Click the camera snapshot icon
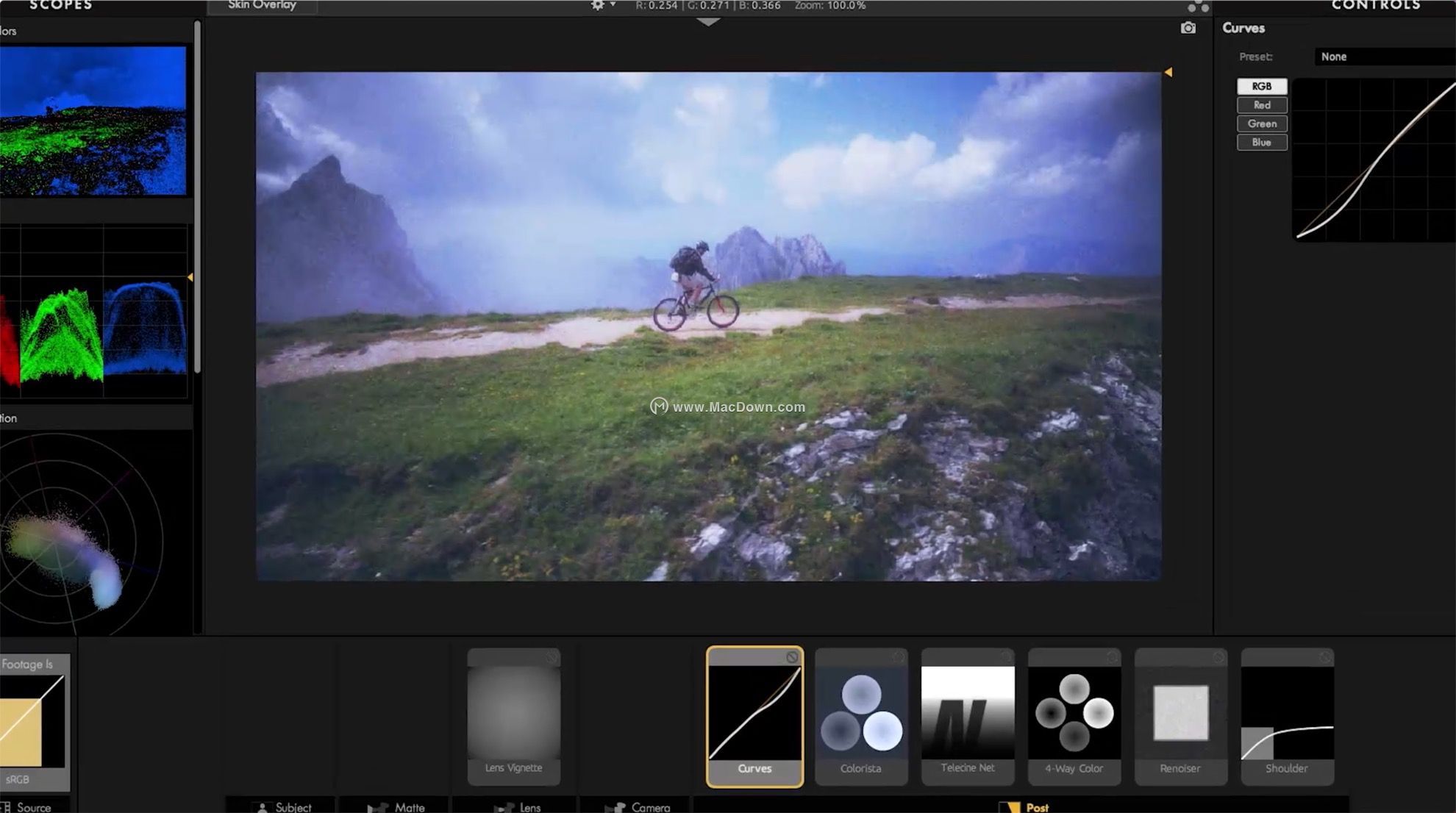 pos(1188,28)
